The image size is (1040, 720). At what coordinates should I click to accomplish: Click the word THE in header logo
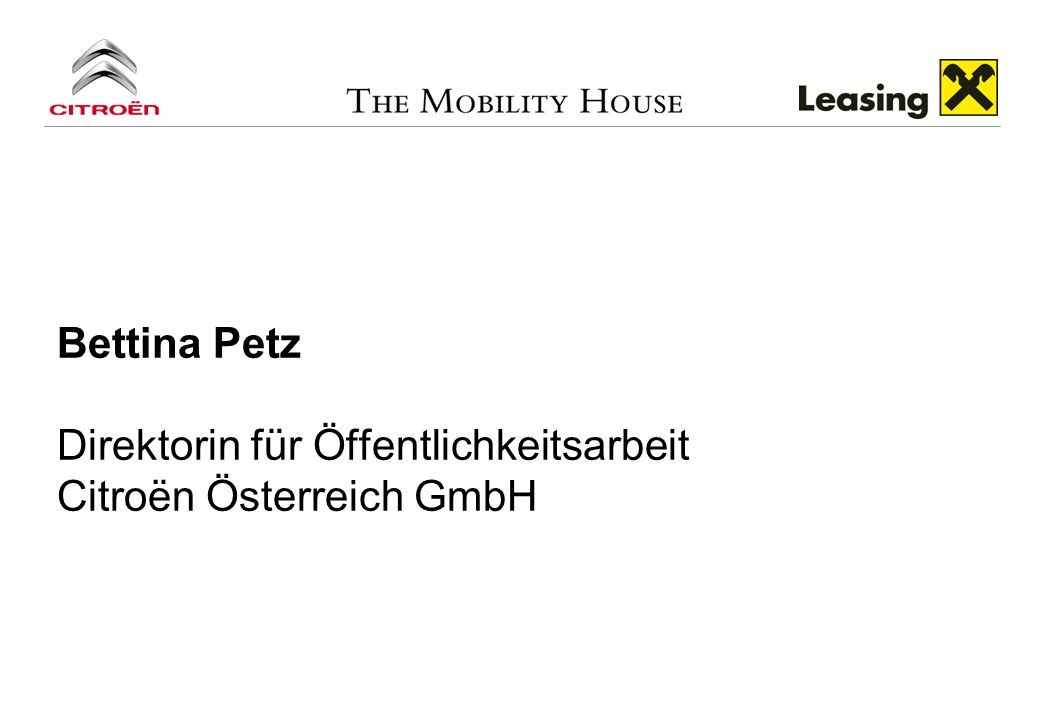coord(377,101)
